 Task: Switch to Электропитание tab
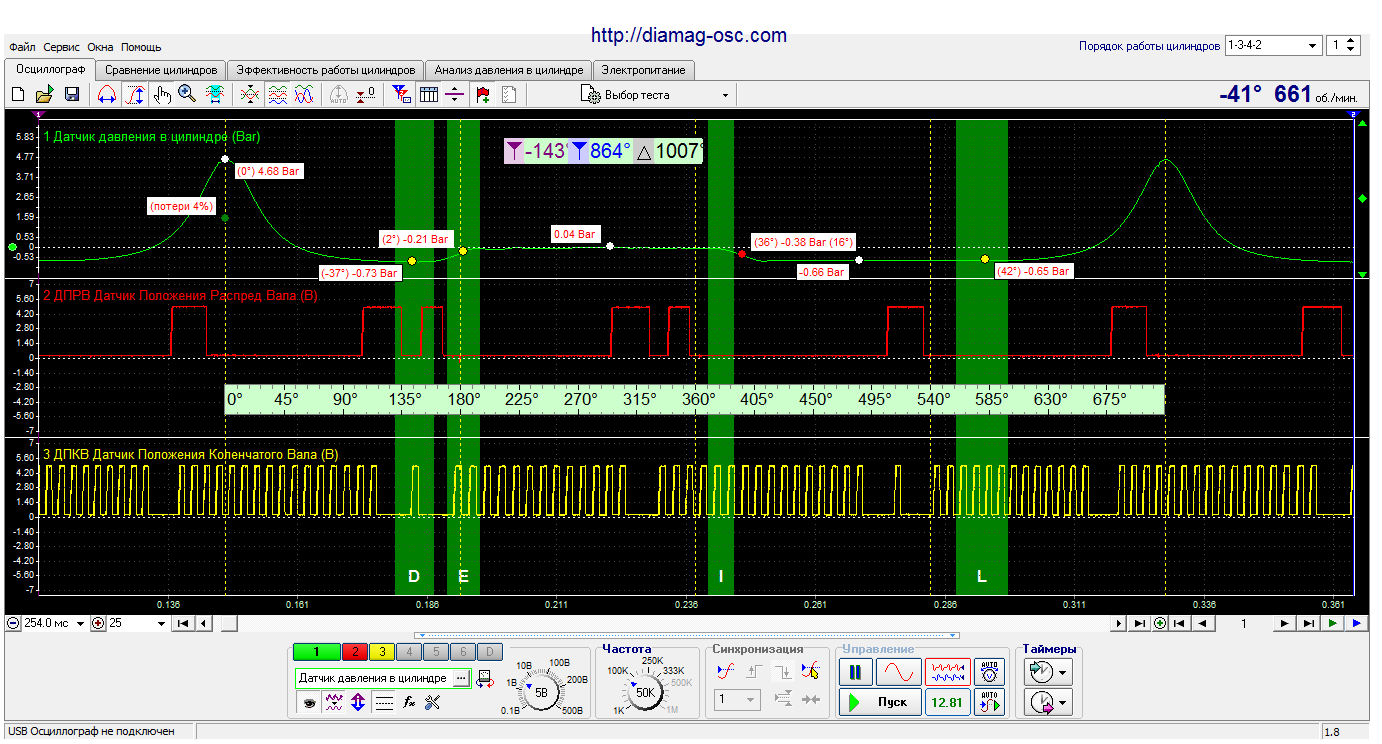click(x=644, y=70)
